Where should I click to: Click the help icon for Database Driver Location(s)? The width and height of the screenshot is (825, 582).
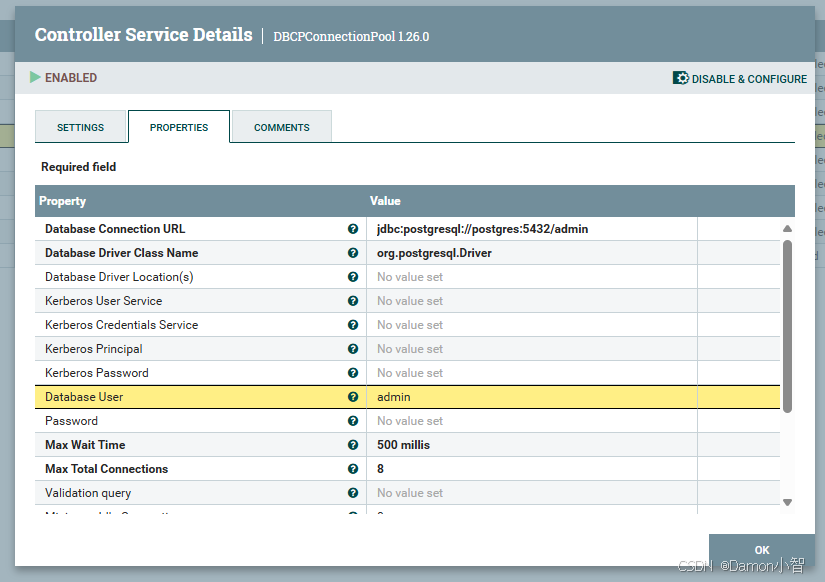tap(353, 277)
